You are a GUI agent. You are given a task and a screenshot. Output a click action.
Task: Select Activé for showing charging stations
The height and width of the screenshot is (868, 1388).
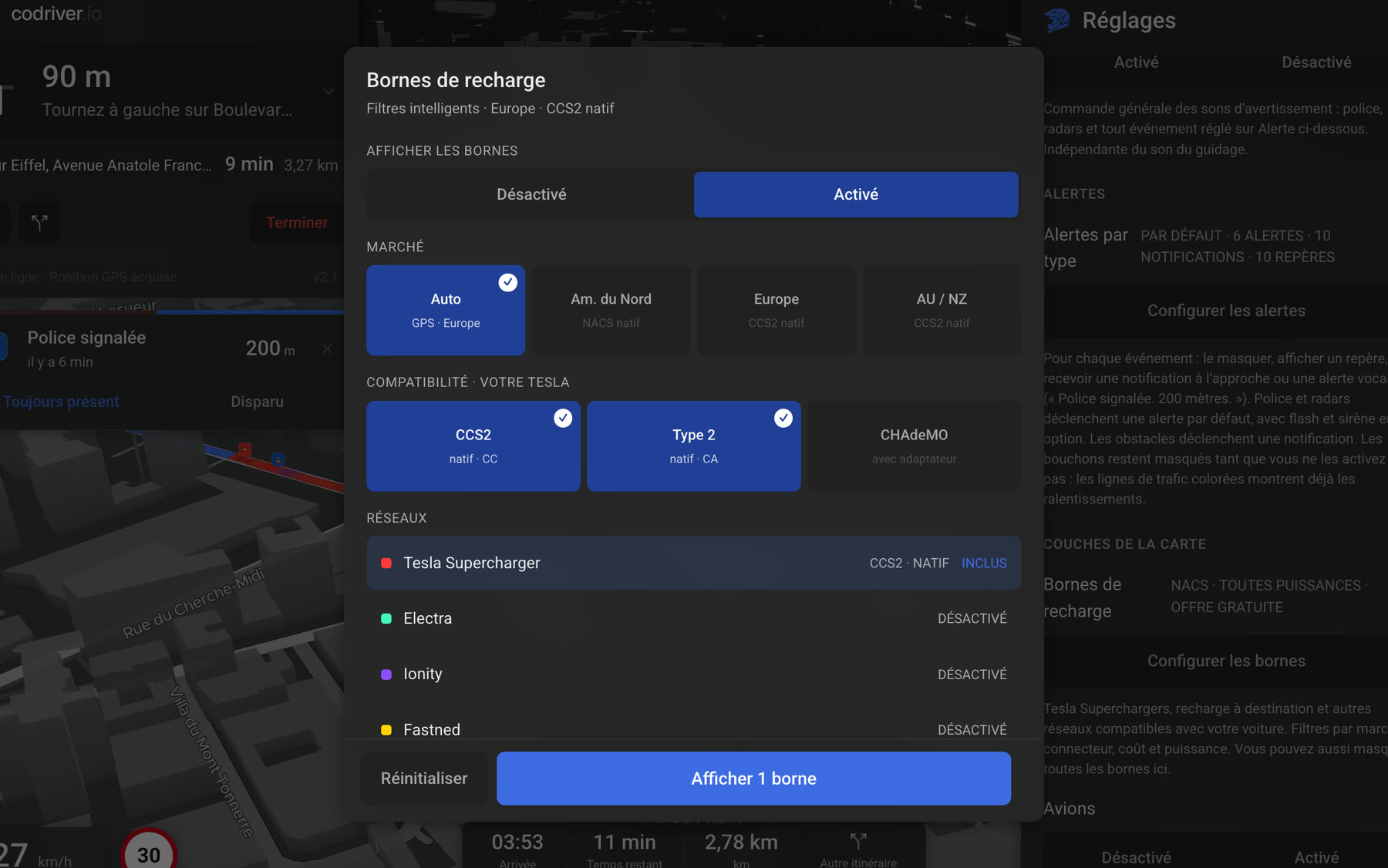click(x=856, y=194)
